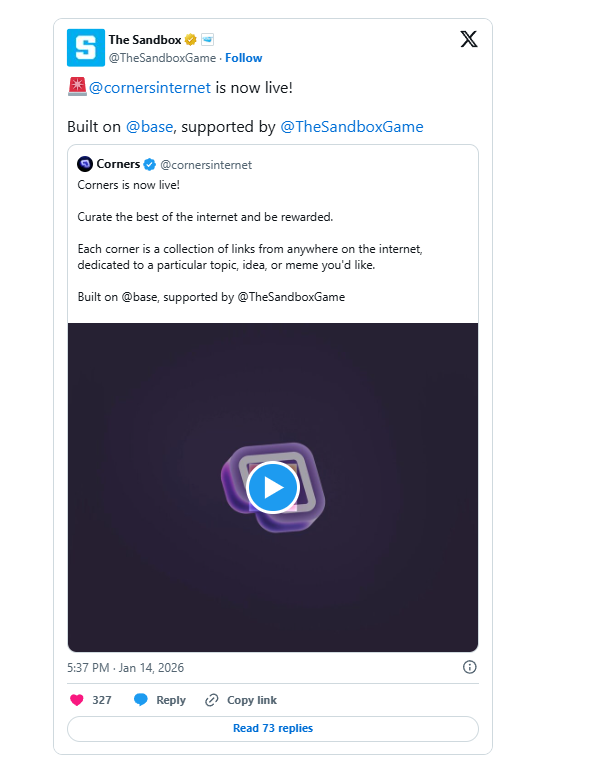Open the @base mention link
Screen dimensions: 601x757
(150, 127)
